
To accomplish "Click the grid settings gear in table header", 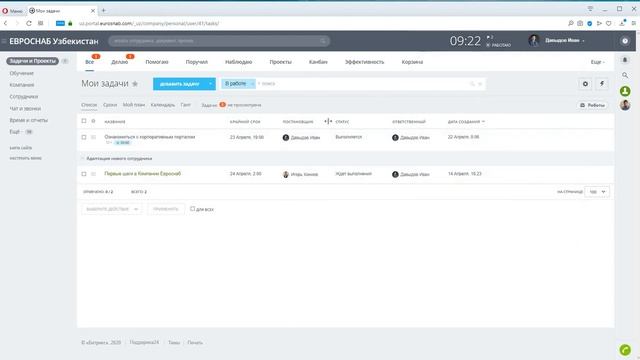I will (93, 121).
